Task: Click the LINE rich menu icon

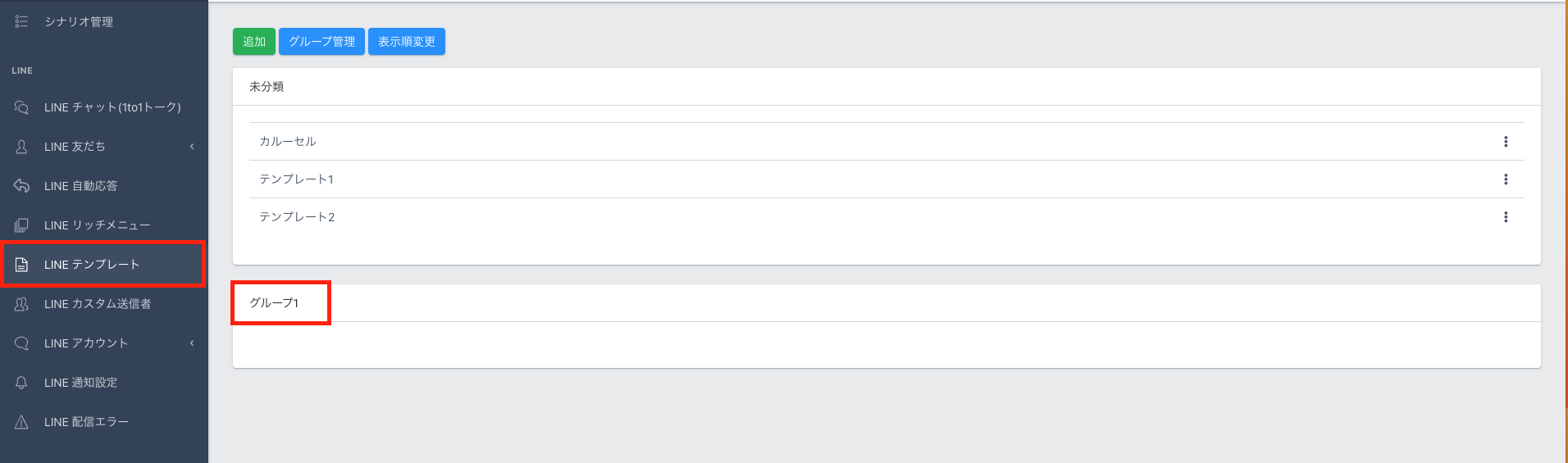Action: coord(21,225)
